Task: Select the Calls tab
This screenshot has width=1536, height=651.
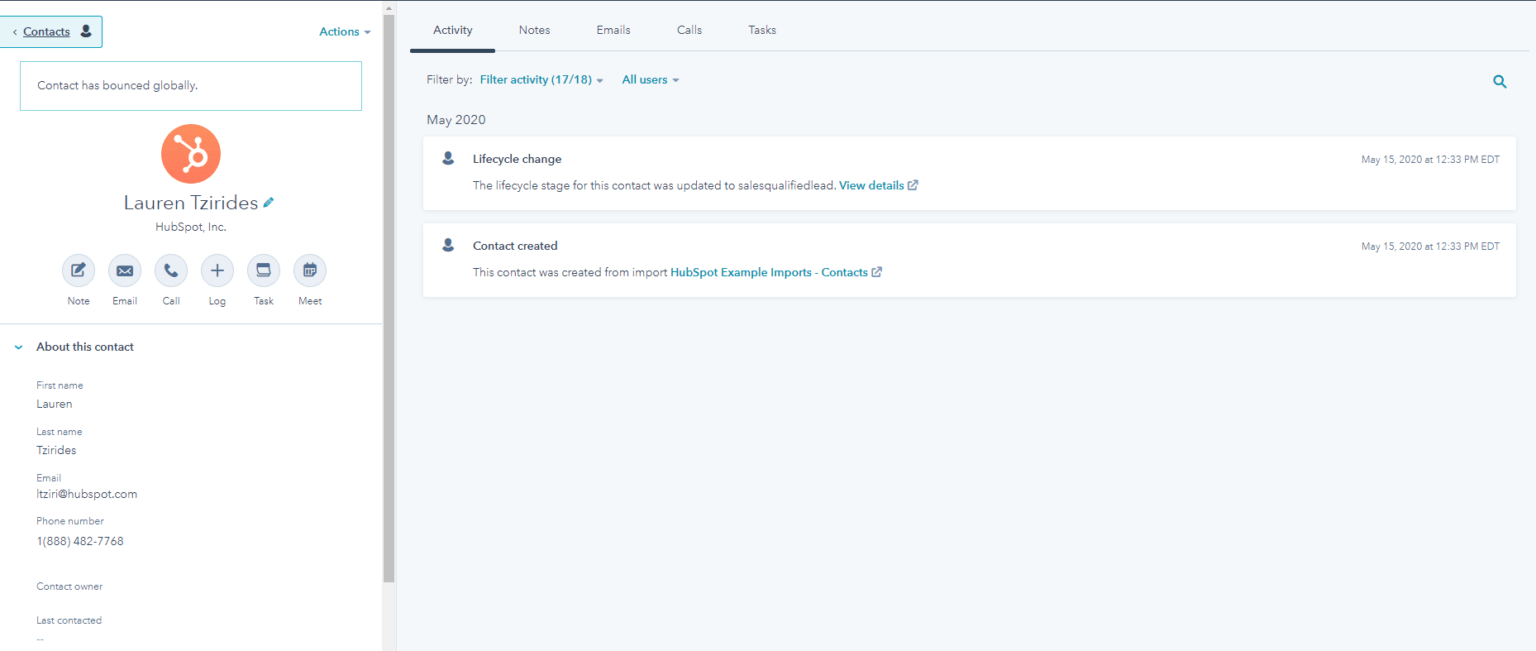Action: point(688,30)
